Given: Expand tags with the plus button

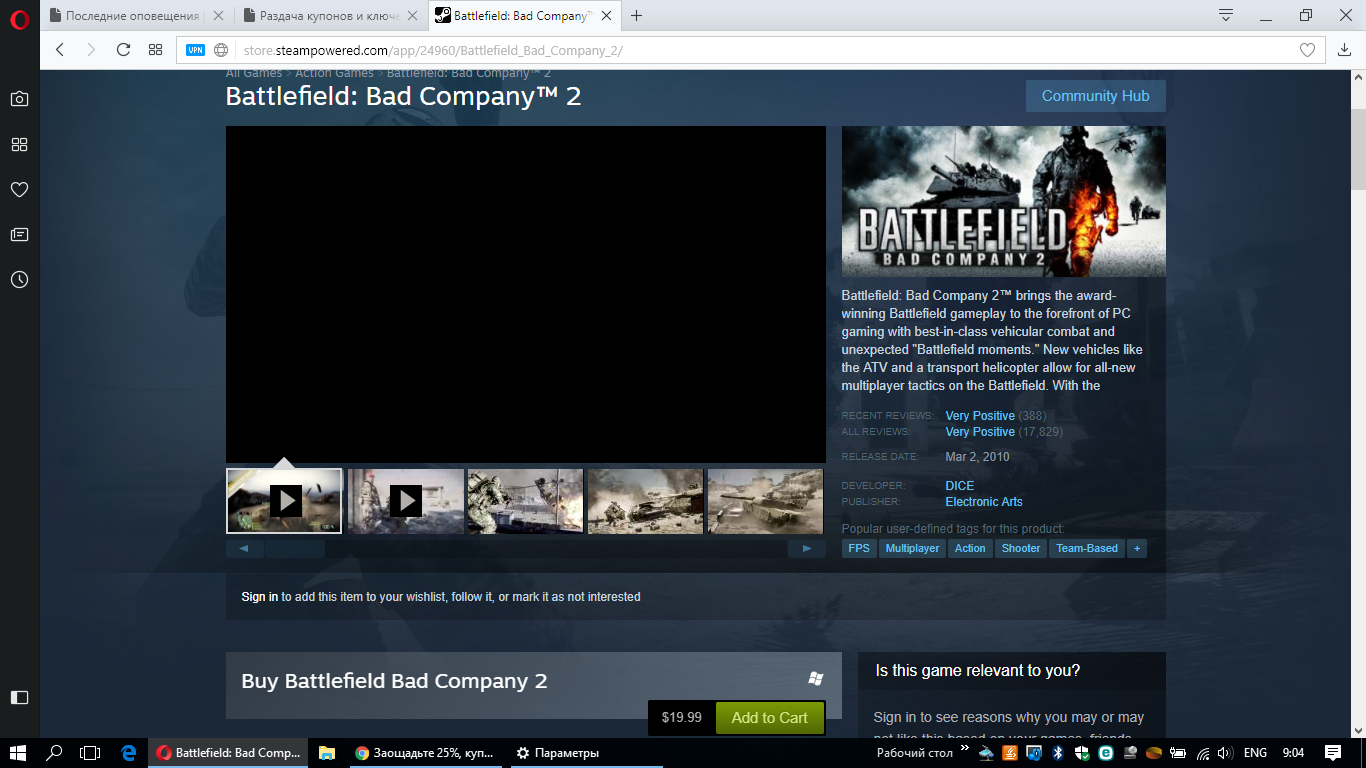Looking at the screenshot, I should tap(1137, 548).
